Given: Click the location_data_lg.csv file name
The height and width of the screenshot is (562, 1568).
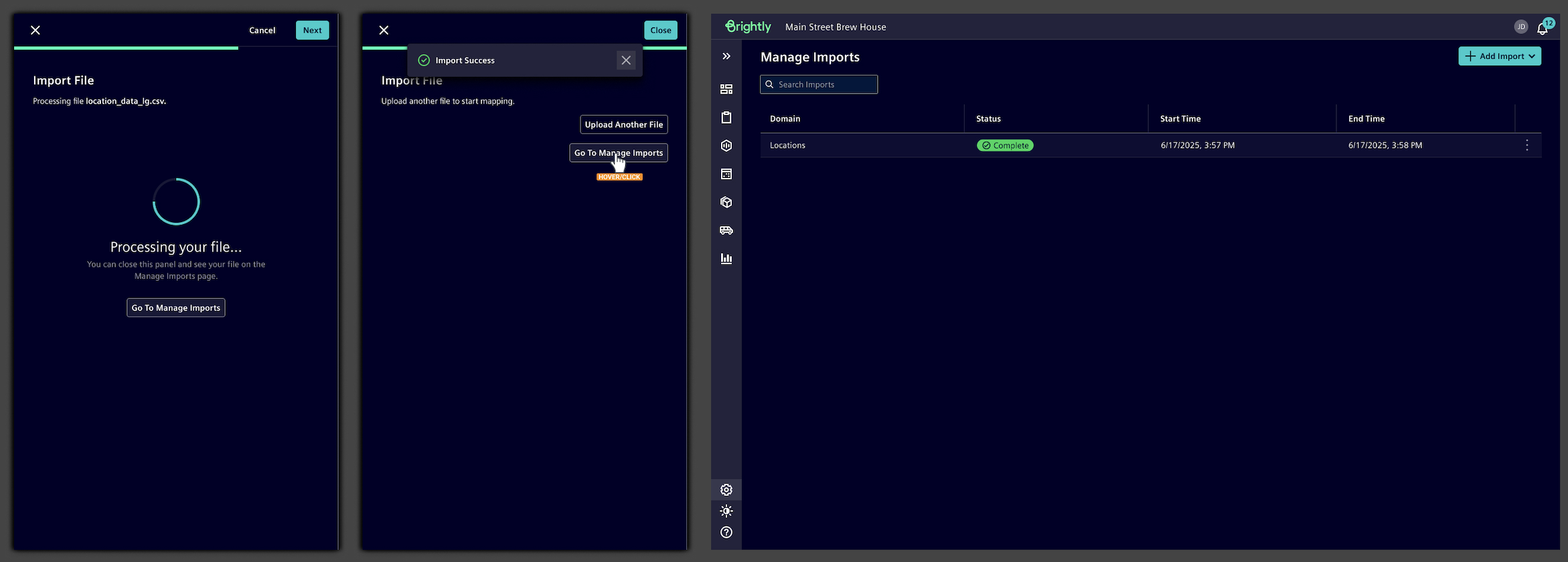Looking at the screenshot, I should (x=125, y=101).
